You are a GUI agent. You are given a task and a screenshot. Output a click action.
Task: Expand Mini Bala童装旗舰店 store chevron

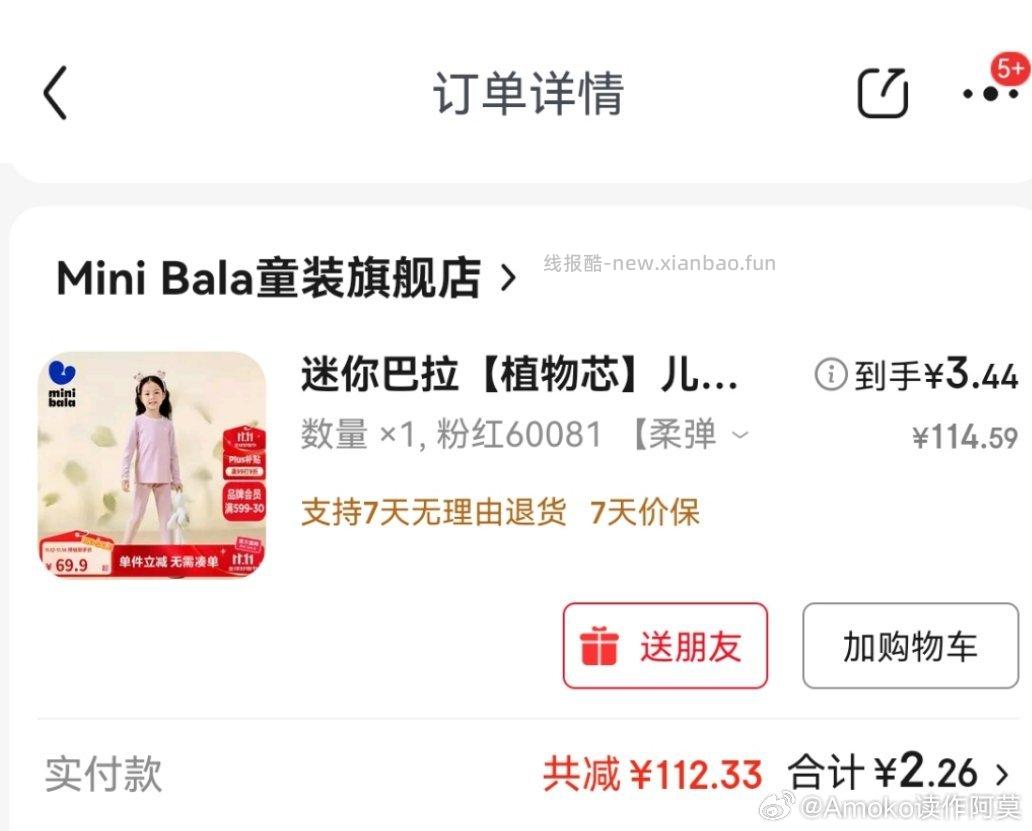point(507,278)
